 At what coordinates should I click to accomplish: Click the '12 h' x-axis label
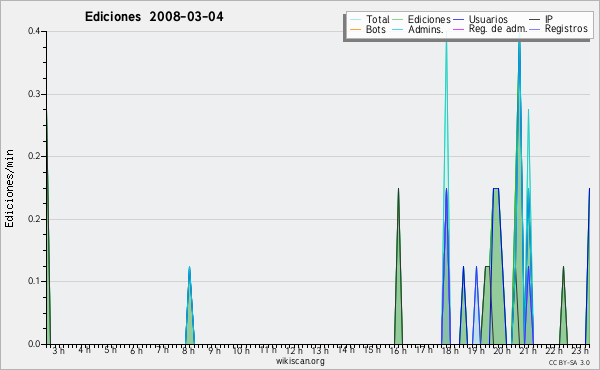coord(294,351)
